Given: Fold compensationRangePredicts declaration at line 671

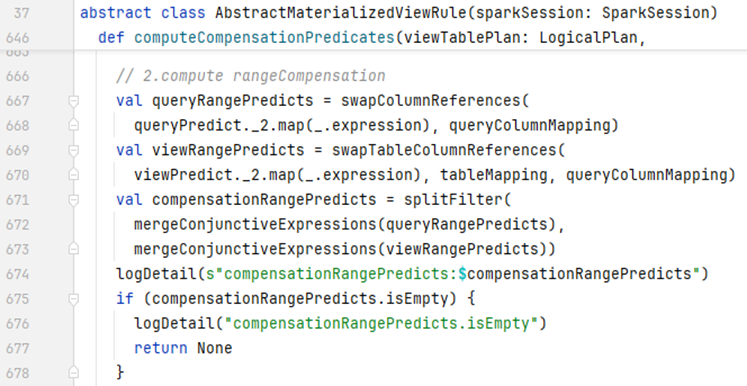Looking at the screenshot, I should 73,200.
